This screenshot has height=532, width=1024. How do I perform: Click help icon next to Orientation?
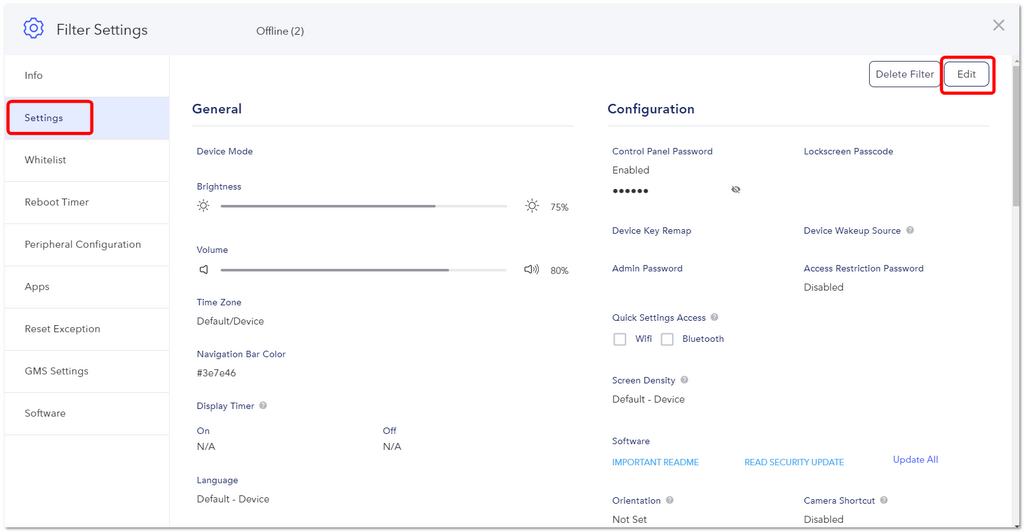(x=670, y=500)
